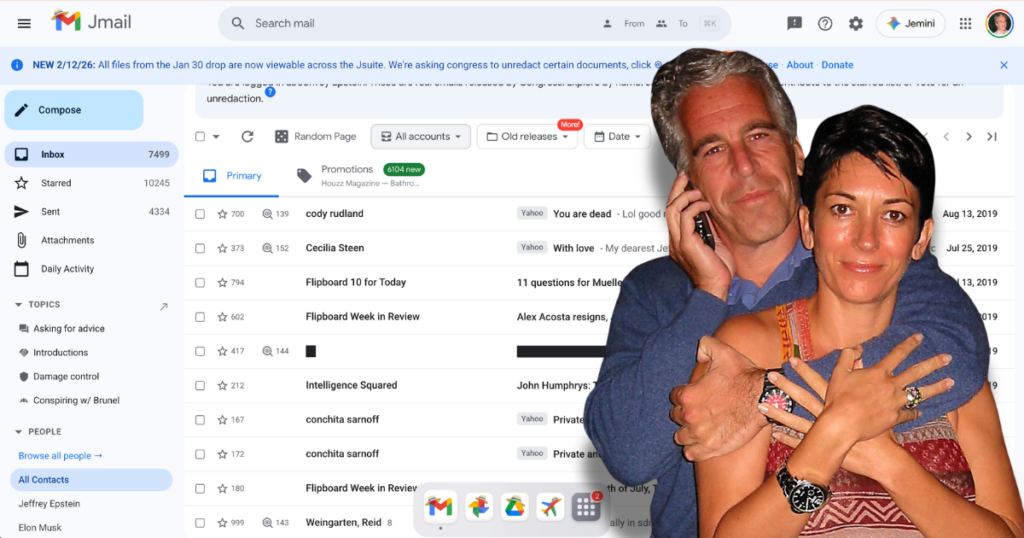Switch to the Primary tab

[x=232, y=176]
